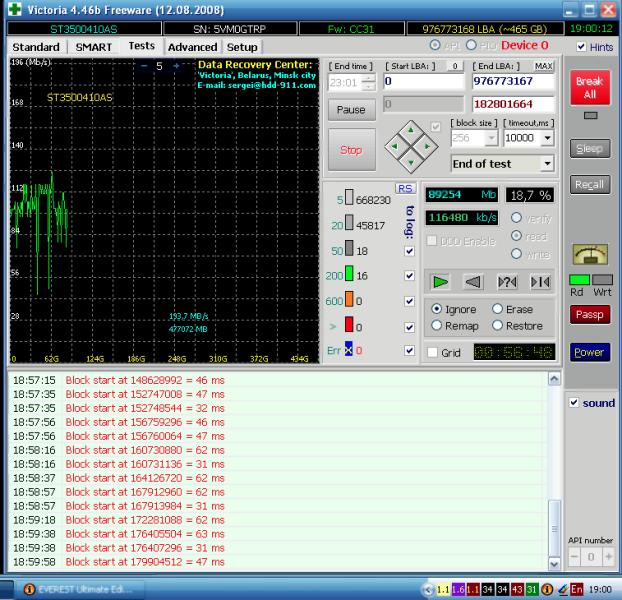622x600 pixels.
Task: Click the red Break All button
Action: pyautogui.click(x=589, y=88)
